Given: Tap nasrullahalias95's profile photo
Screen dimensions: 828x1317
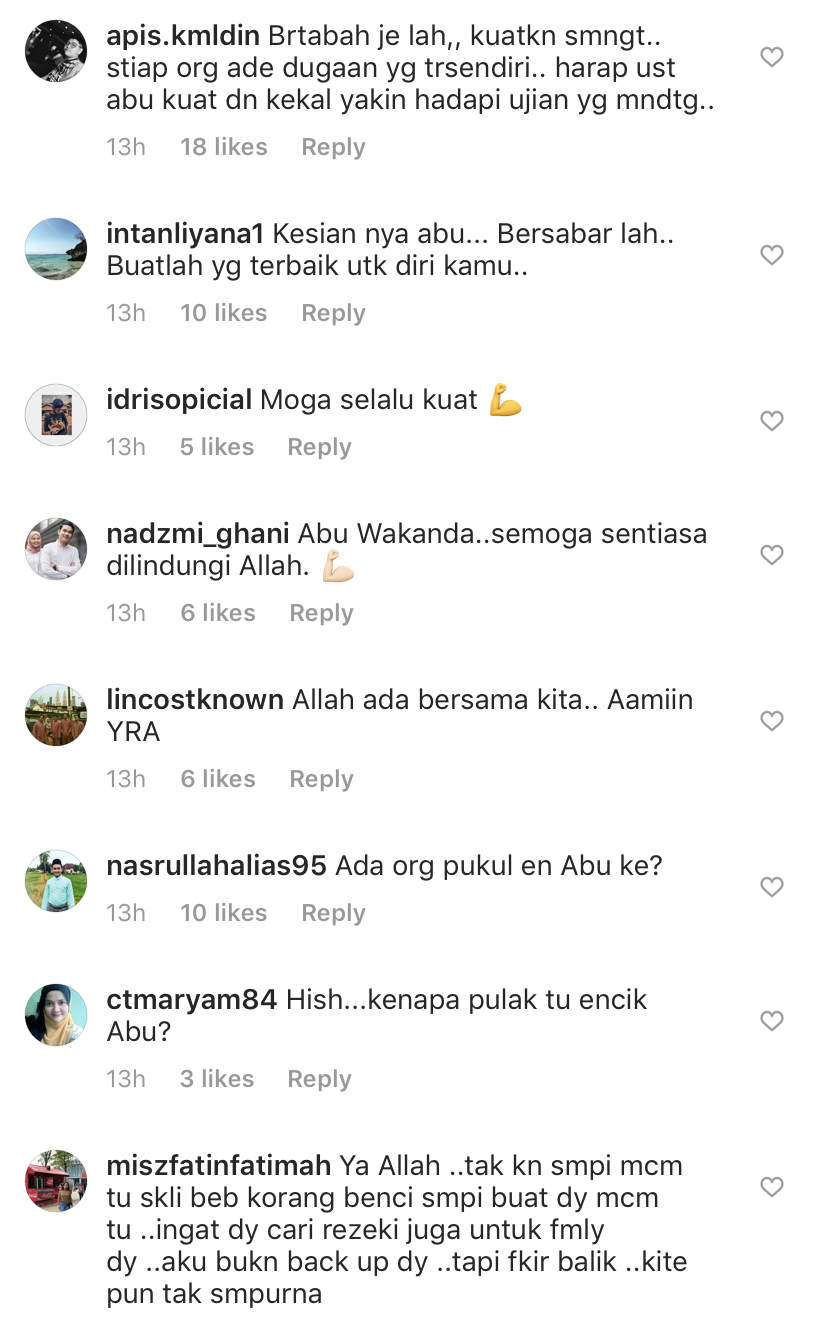Looking at the screenshot, I should [56, 880].
